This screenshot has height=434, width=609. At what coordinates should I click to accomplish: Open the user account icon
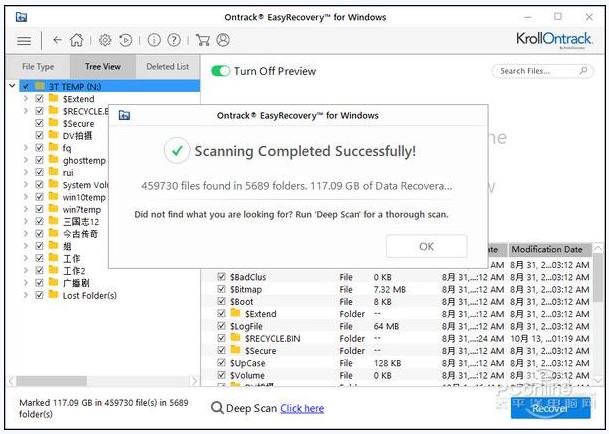tap(223, 40)
